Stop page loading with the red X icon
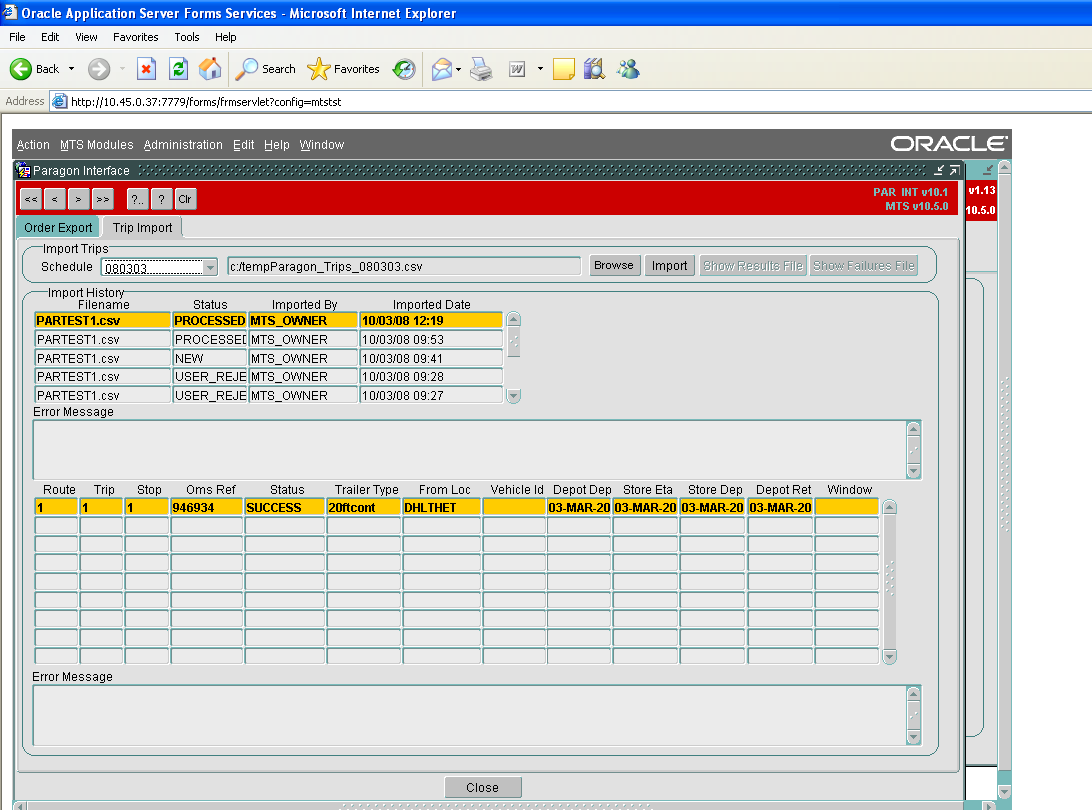This screenshot has height=810, width=1092. point(146,69)
